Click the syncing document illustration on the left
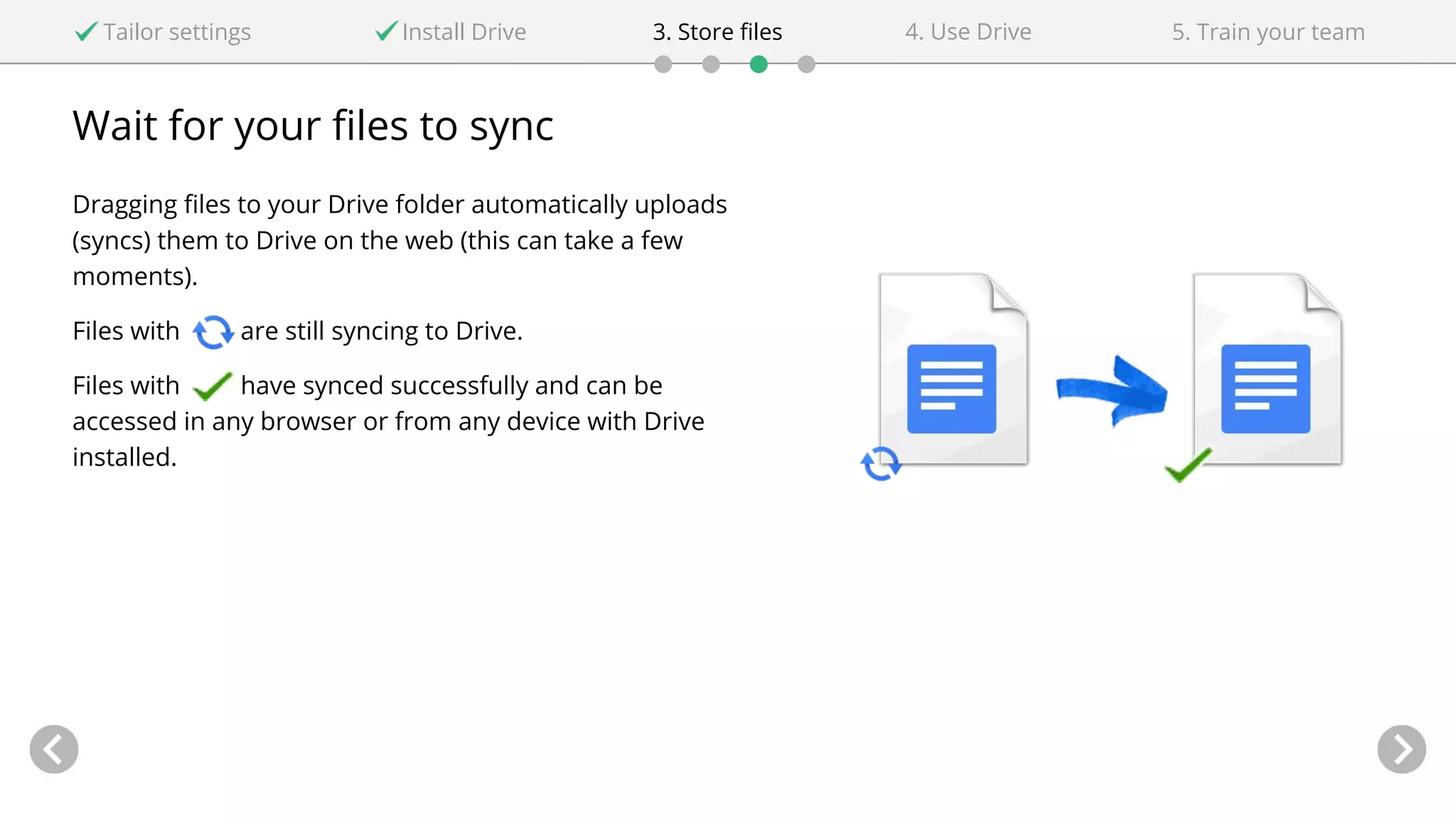 click(953, 369)
